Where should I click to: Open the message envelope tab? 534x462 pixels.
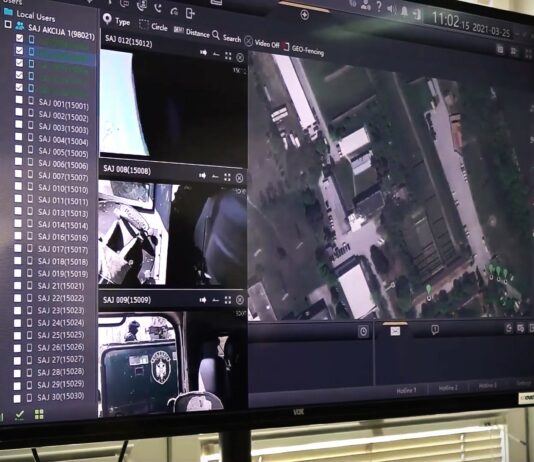(x=395, y=331)
